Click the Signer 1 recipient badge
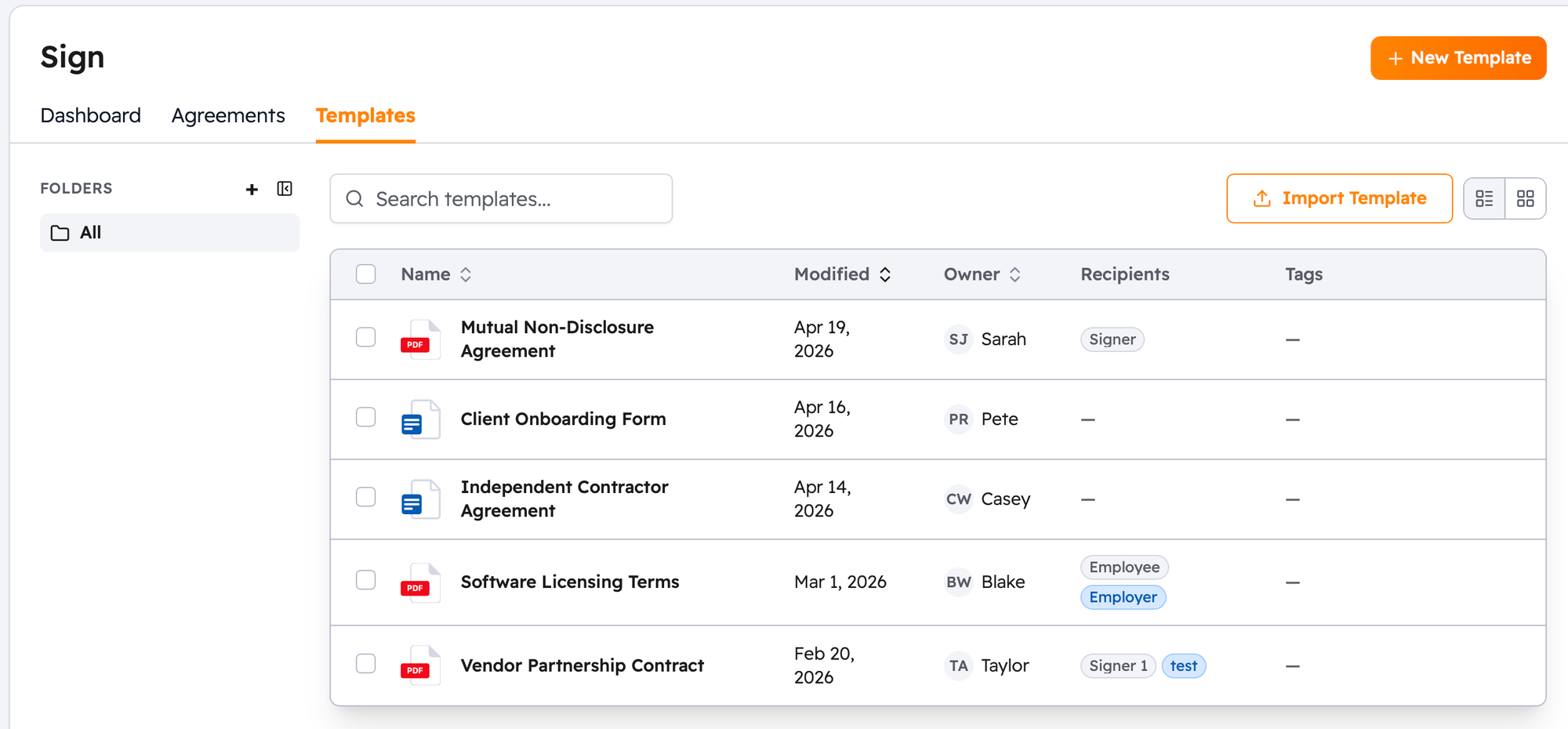 1118,666
